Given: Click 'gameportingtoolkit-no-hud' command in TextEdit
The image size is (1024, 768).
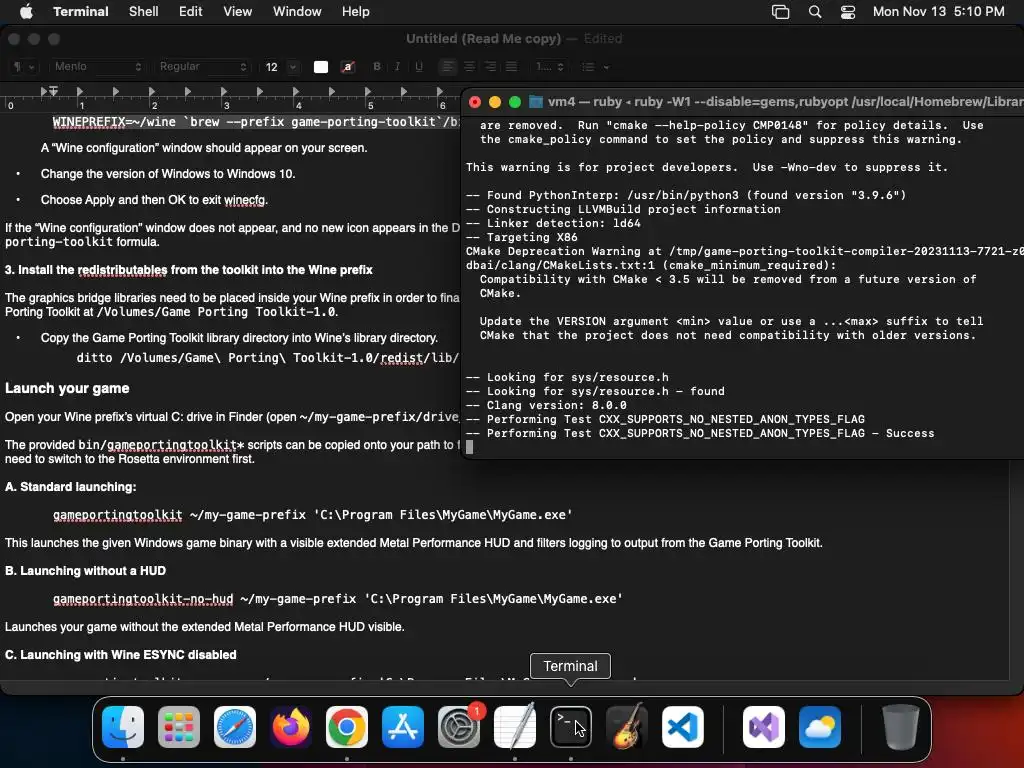Looking at the screenshot, I should pyautogui.click(x=143, y=598).
